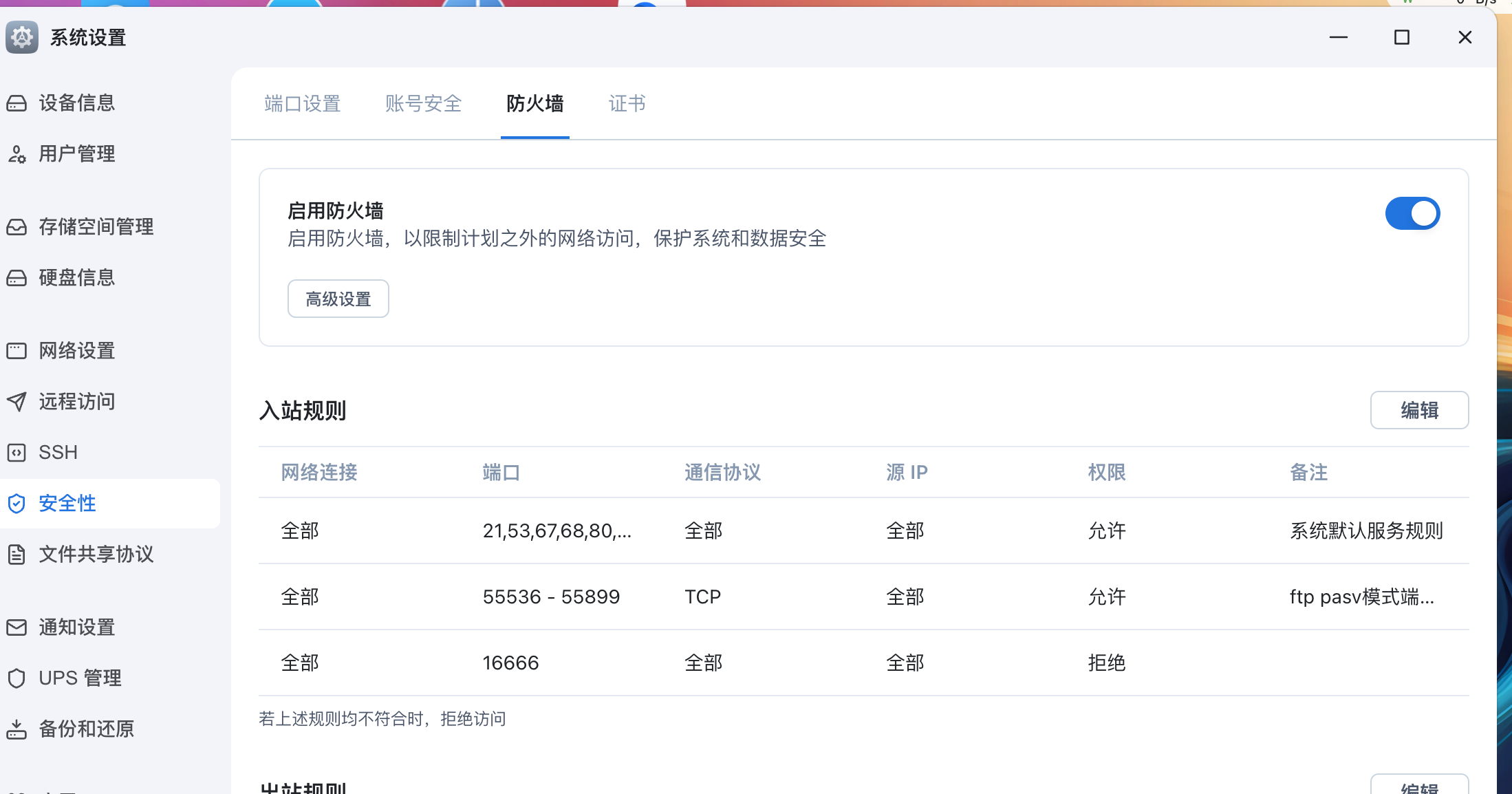Select the hard disk info icon

pyautogui.click(x=17, y=278)
